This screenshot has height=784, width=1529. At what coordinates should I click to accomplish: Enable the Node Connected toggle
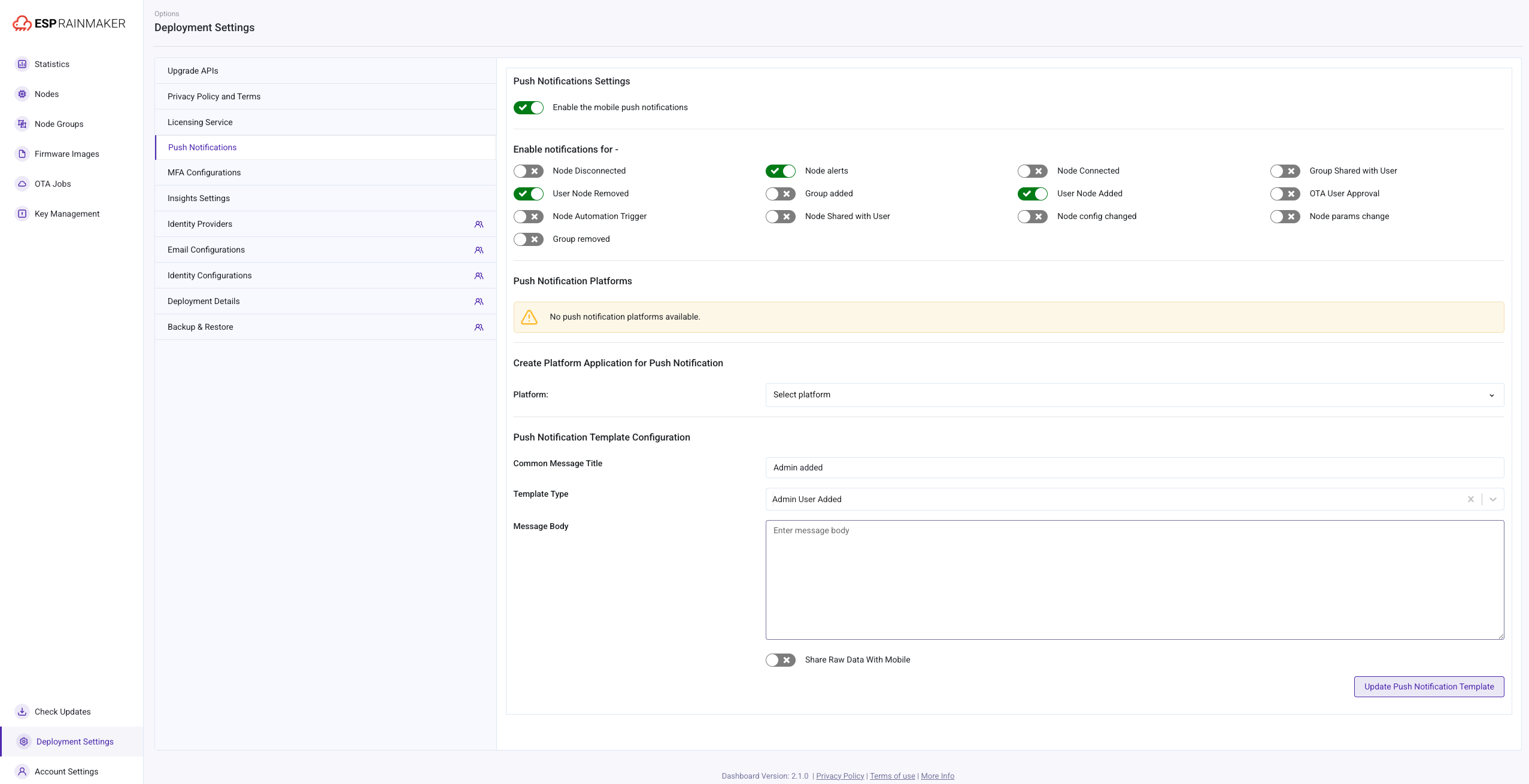point(1033,171)
